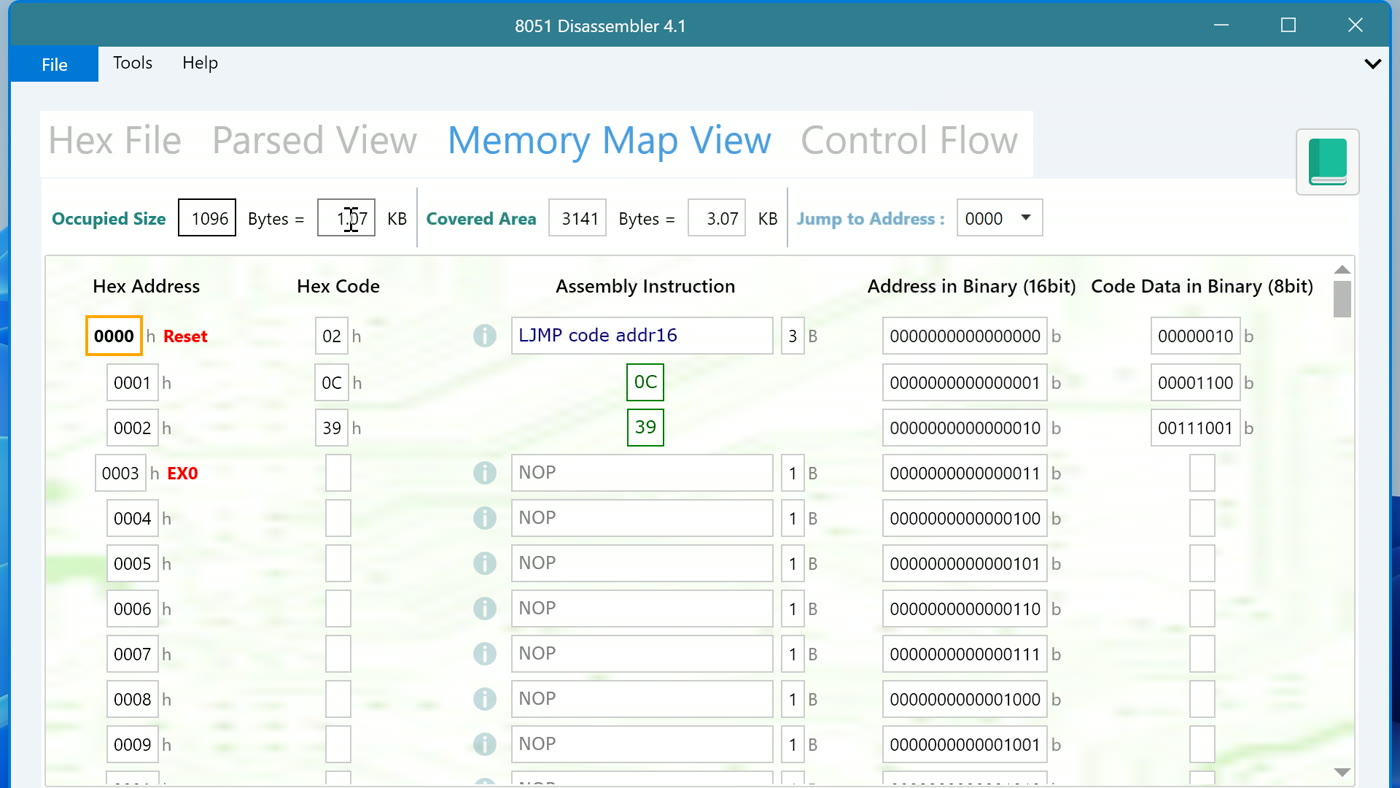
Task: Click green operand box 39
Action: coord(645,428)
